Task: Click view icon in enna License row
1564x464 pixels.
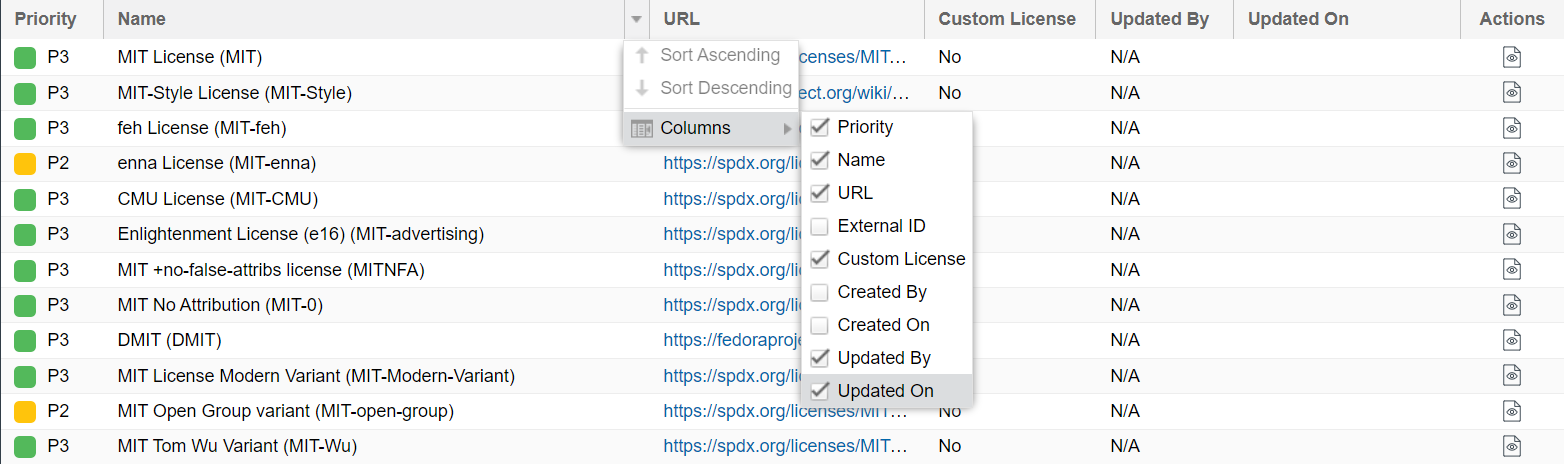Action: click(1512, 163)
